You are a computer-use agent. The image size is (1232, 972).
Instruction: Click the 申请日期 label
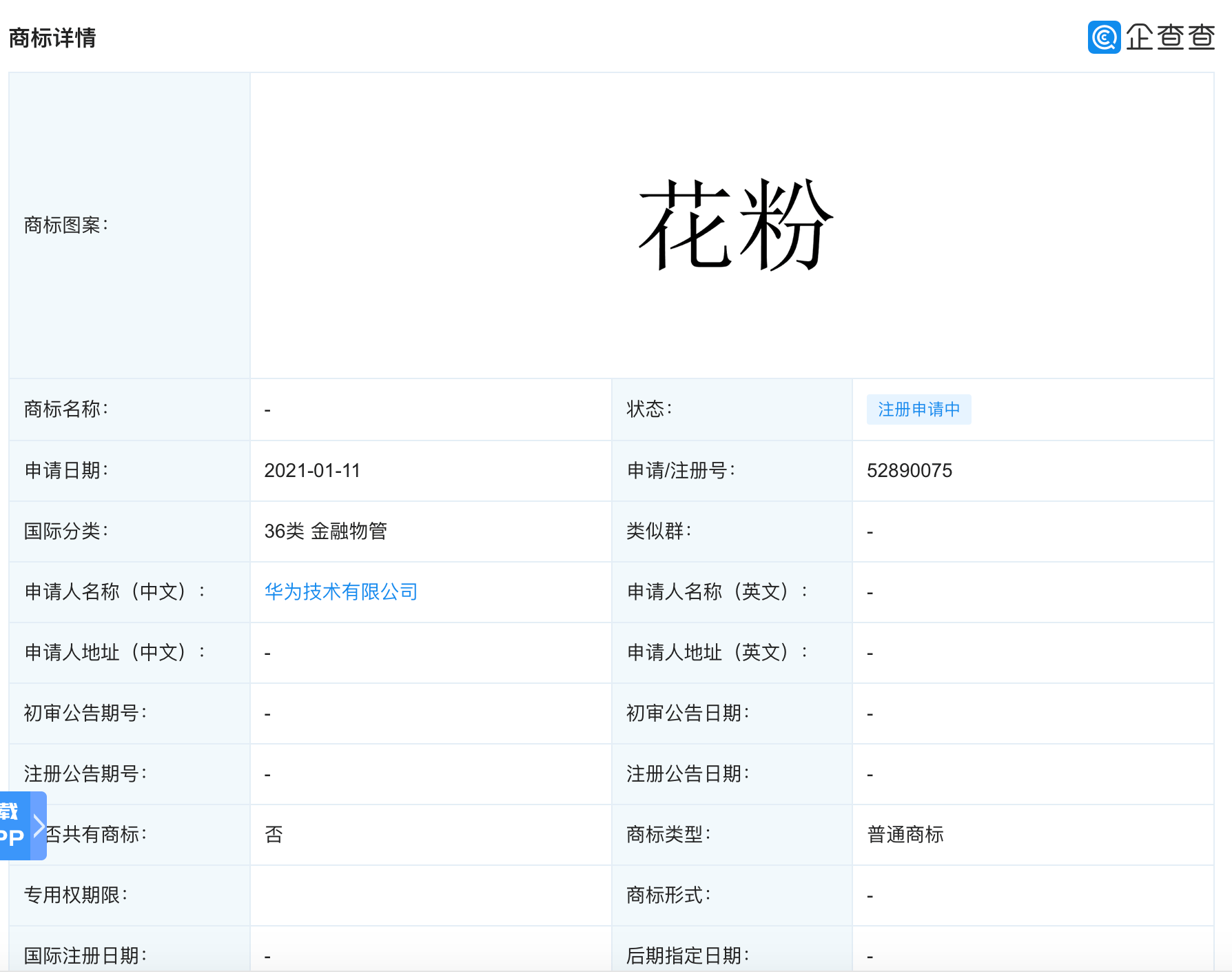point(67,471)
